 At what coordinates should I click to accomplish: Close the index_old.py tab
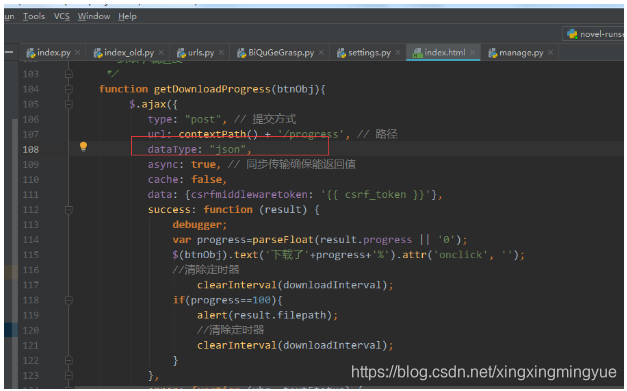click(161, 53)
